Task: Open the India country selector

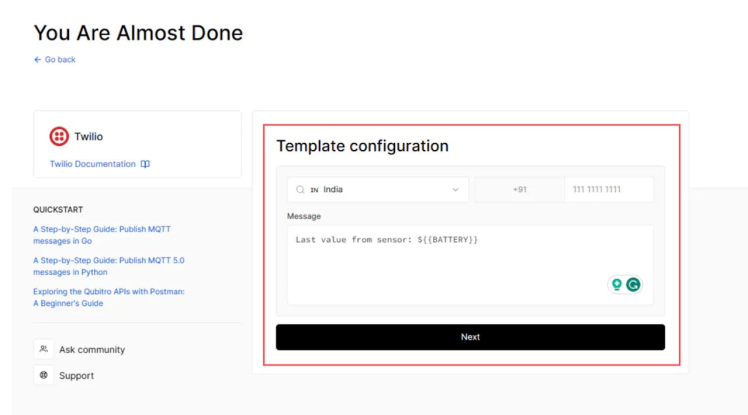Action: (377, 189)
